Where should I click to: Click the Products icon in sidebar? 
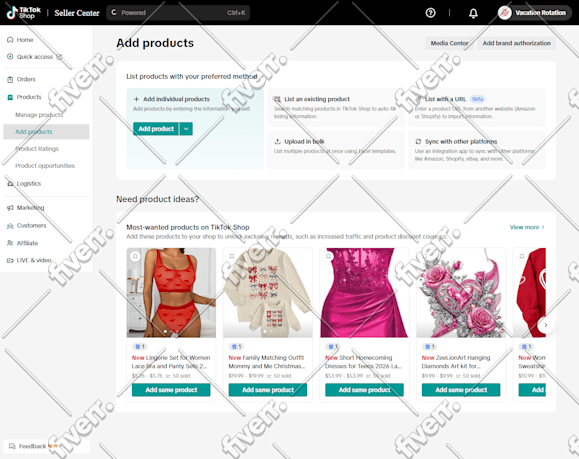(10, 97)
